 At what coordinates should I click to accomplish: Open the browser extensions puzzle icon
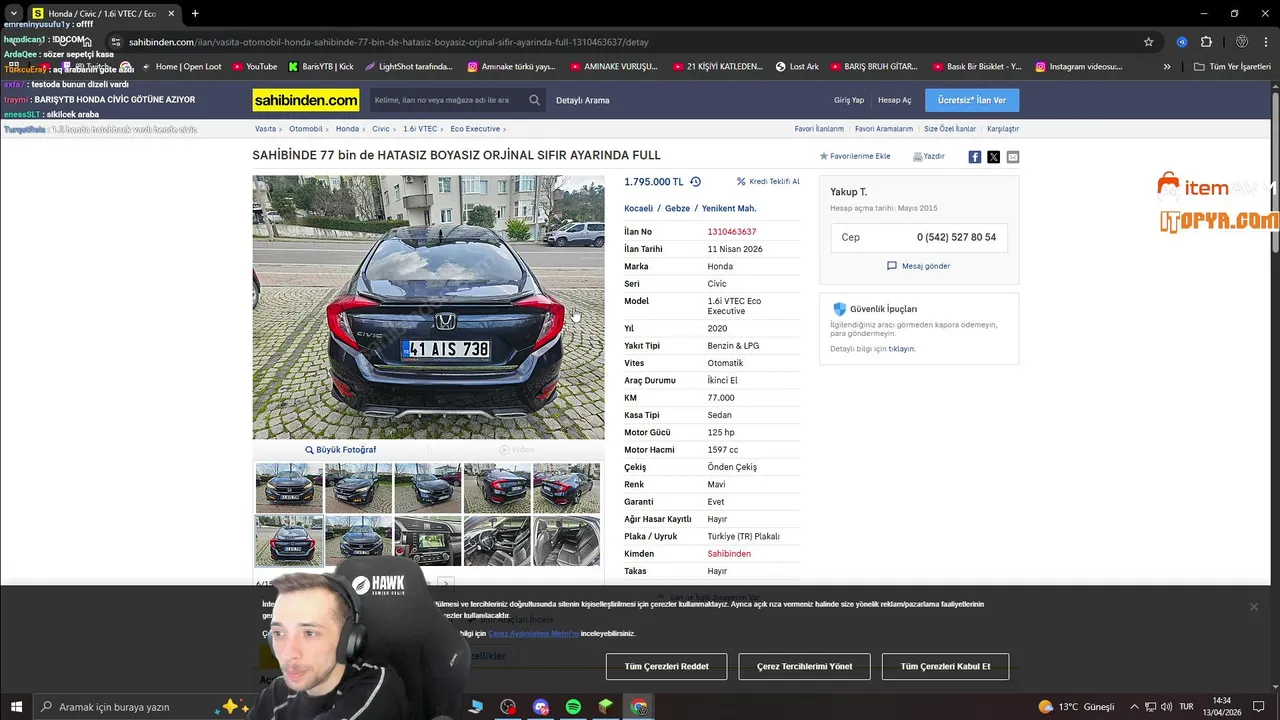click(1206, 42)
